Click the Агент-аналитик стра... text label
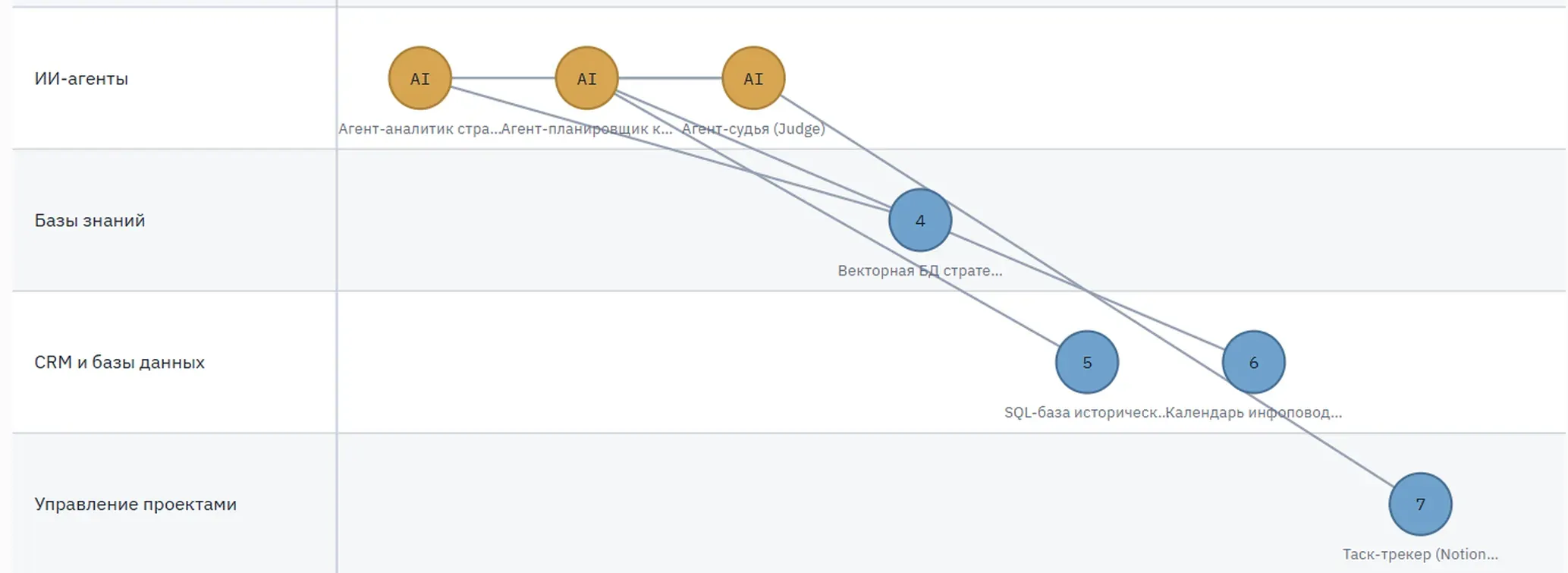 coord(419,128)
